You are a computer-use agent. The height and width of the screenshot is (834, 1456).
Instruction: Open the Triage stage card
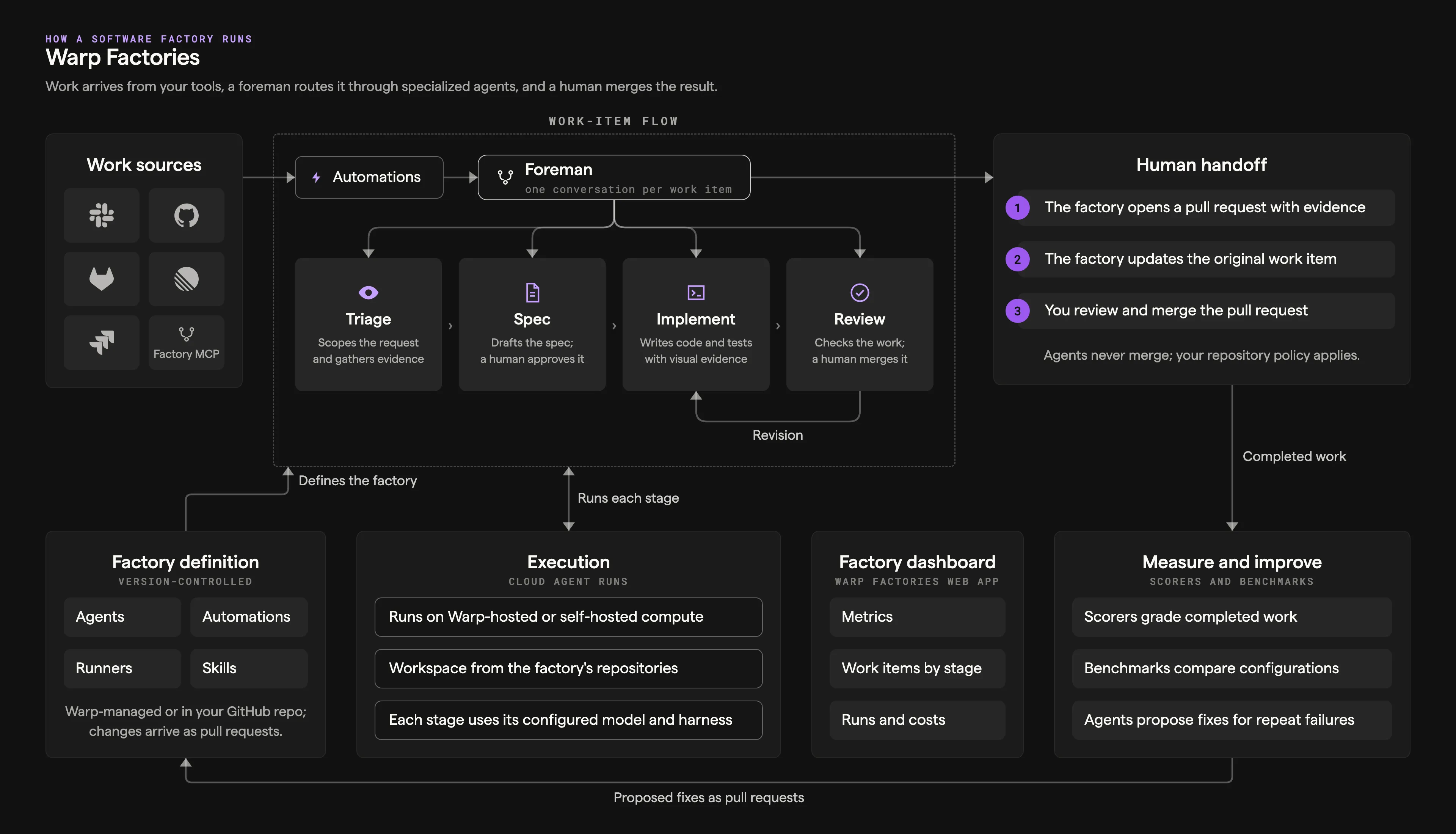tap(368, 324)
